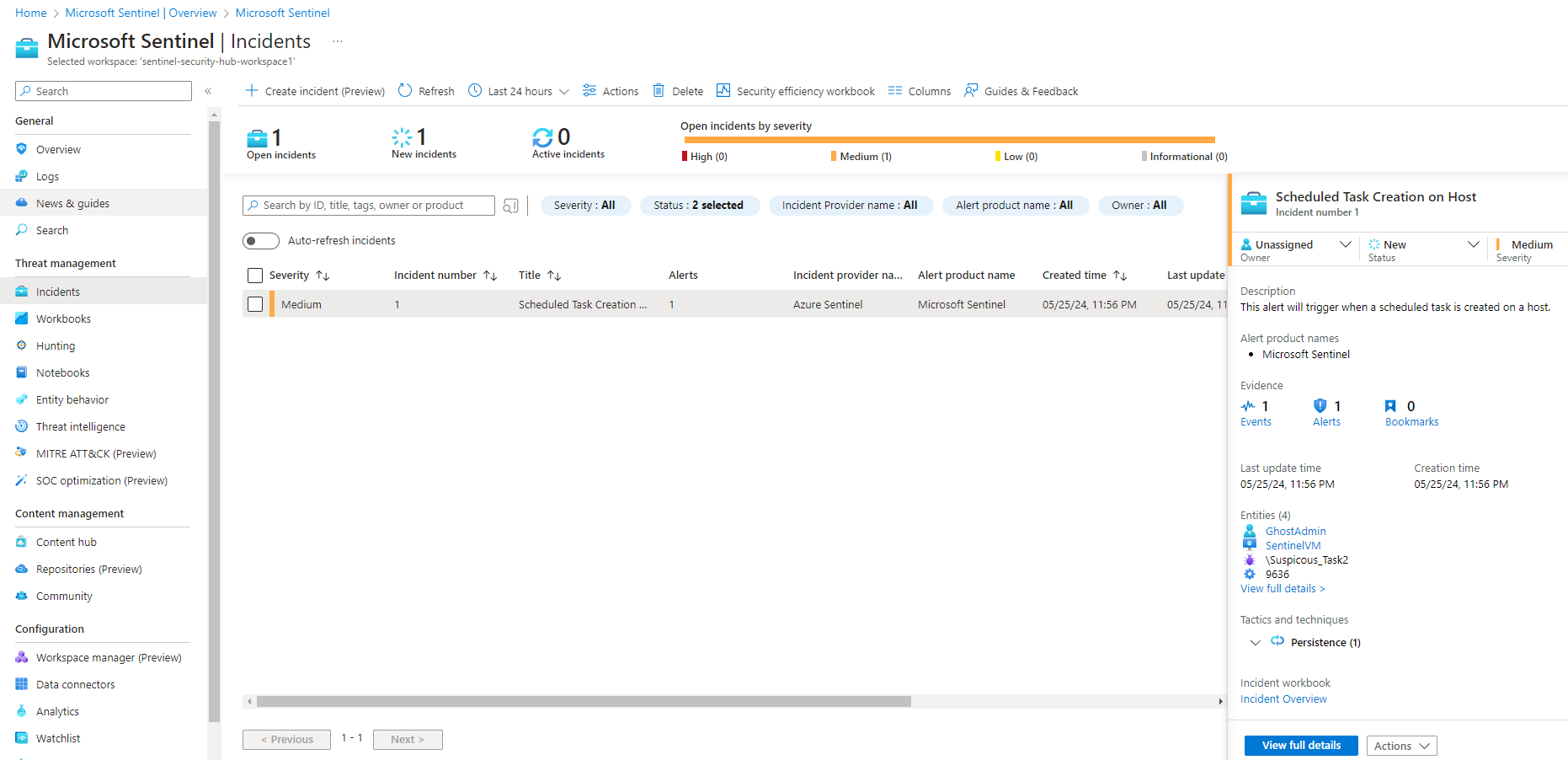Click the horizontal scrollbar of incident table
1568x760 pixels.
pos(584,701)
